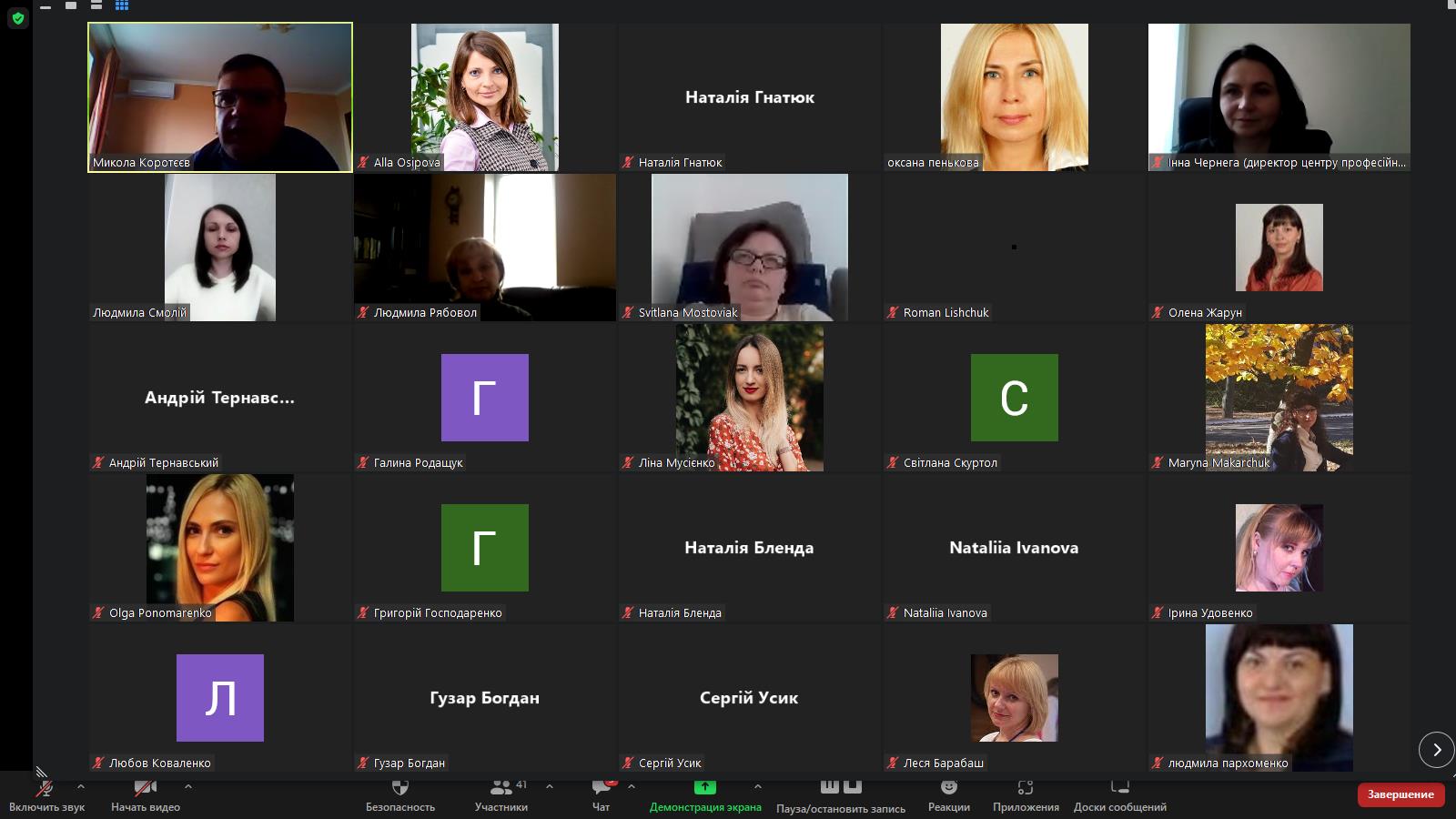Go to the next page of participants
The height and width of the screenshot is (819, 1456).
pyautogui.click(x=1437, y=750)
